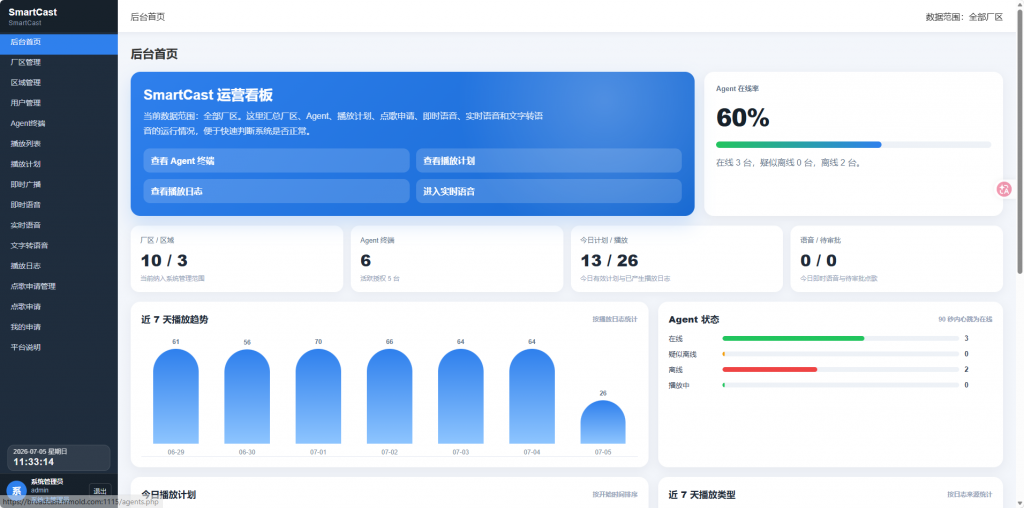The image size is (1024, 508).
Task: Click the 近 7 天播放类型 heading
Action: [702, 494]
